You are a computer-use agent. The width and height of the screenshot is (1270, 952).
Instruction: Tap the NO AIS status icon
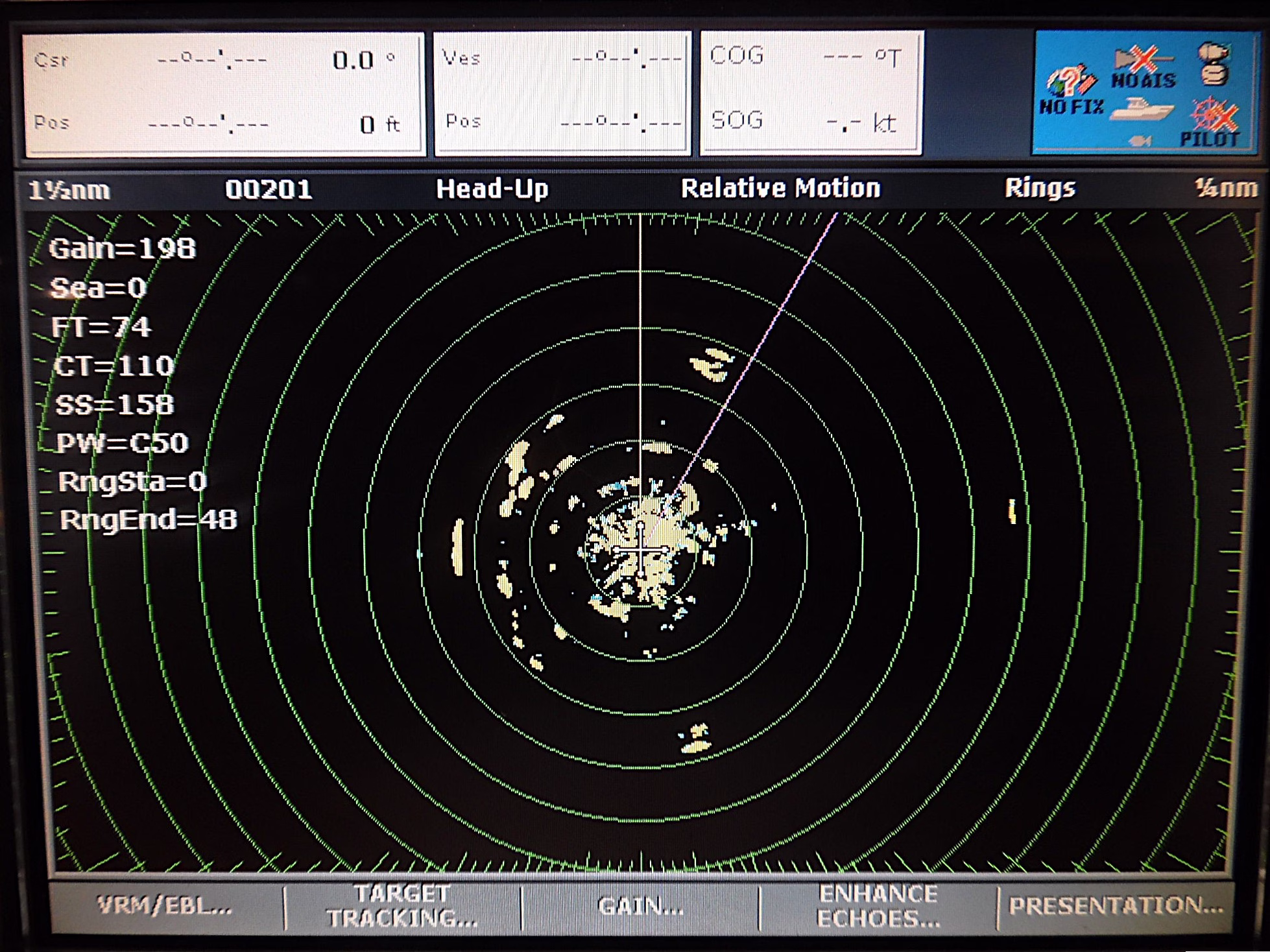[1144, 67]
